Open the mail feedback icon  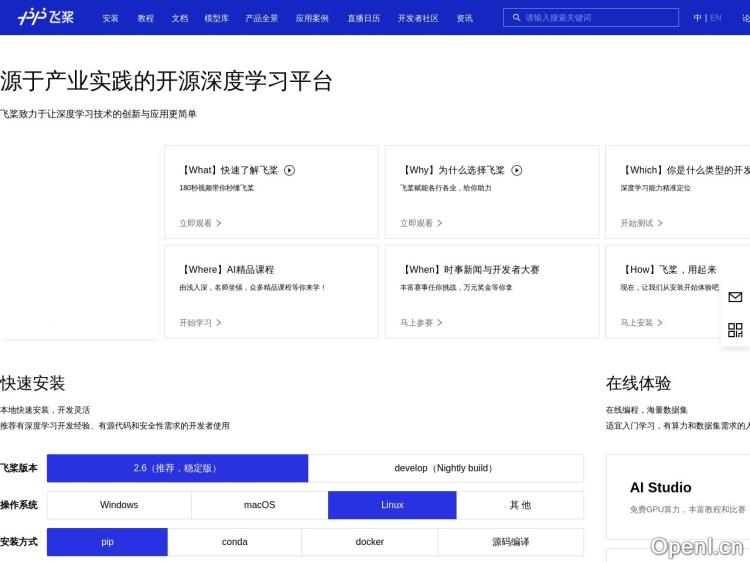point(735,297)
